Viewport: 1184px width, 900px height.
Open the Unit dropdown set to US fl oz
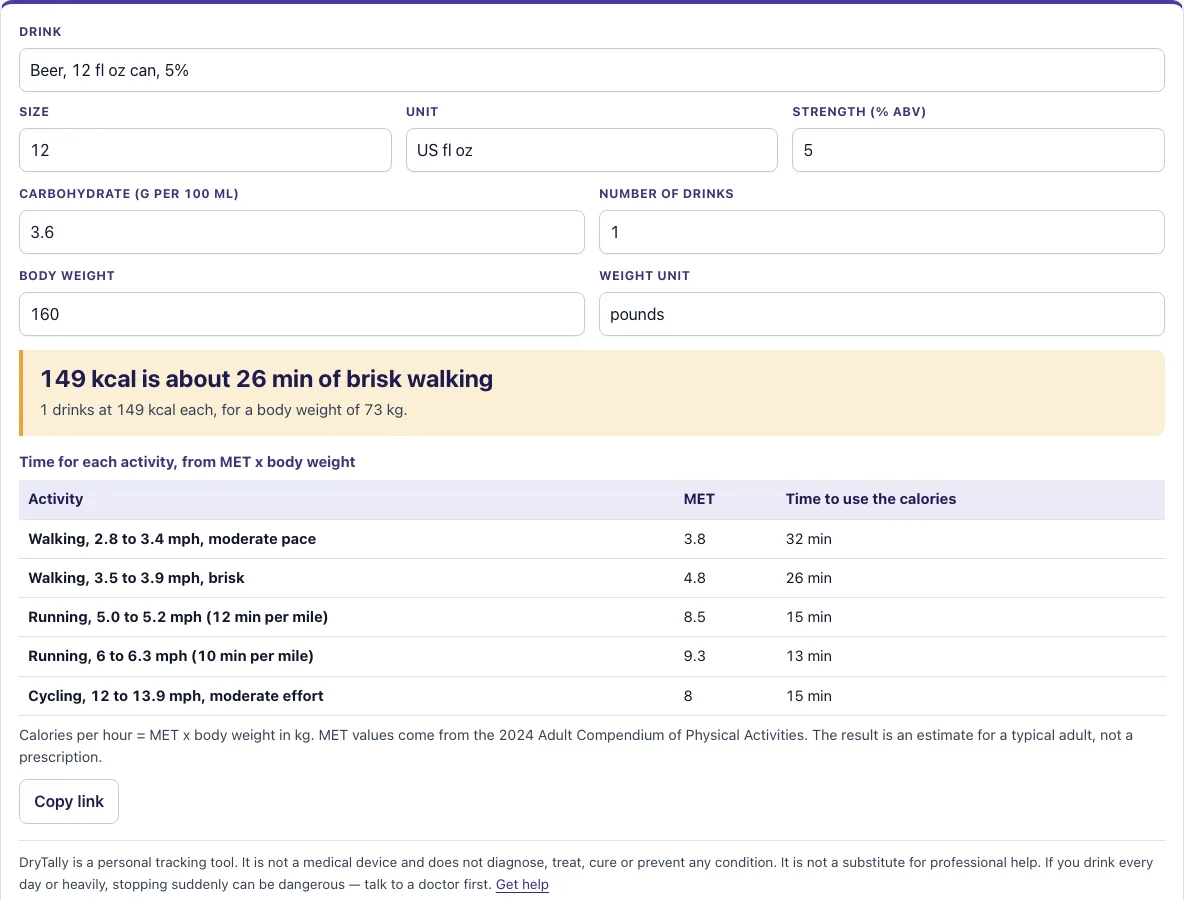591,150
